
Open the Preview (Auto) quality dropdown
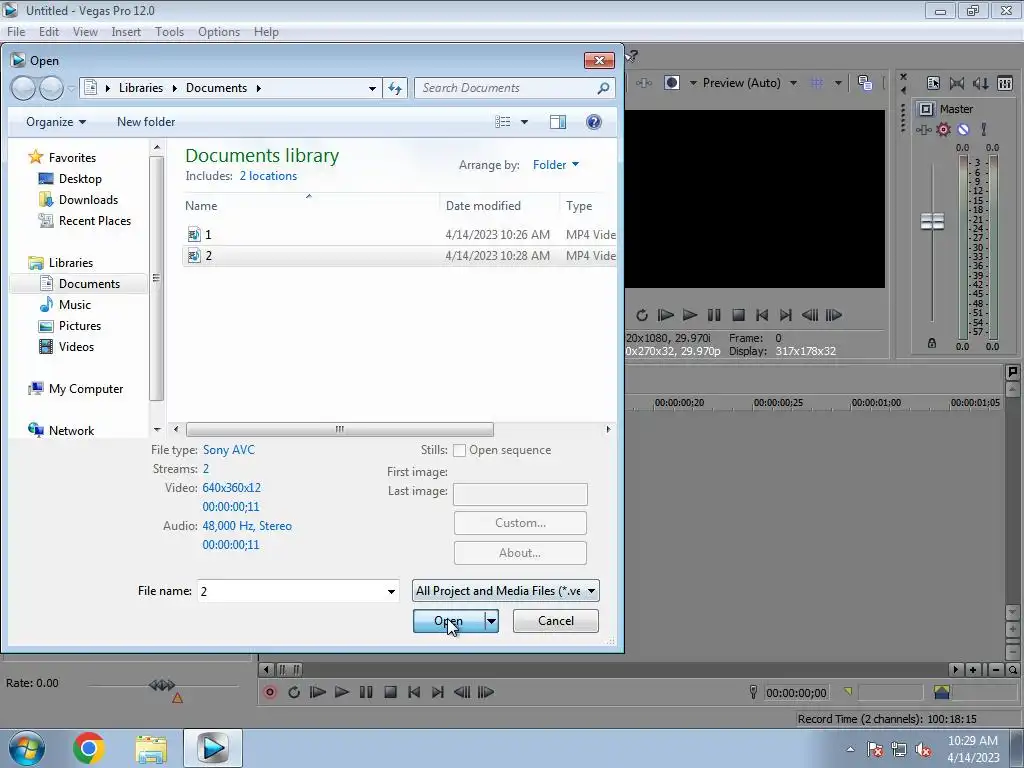pos(749,83)
